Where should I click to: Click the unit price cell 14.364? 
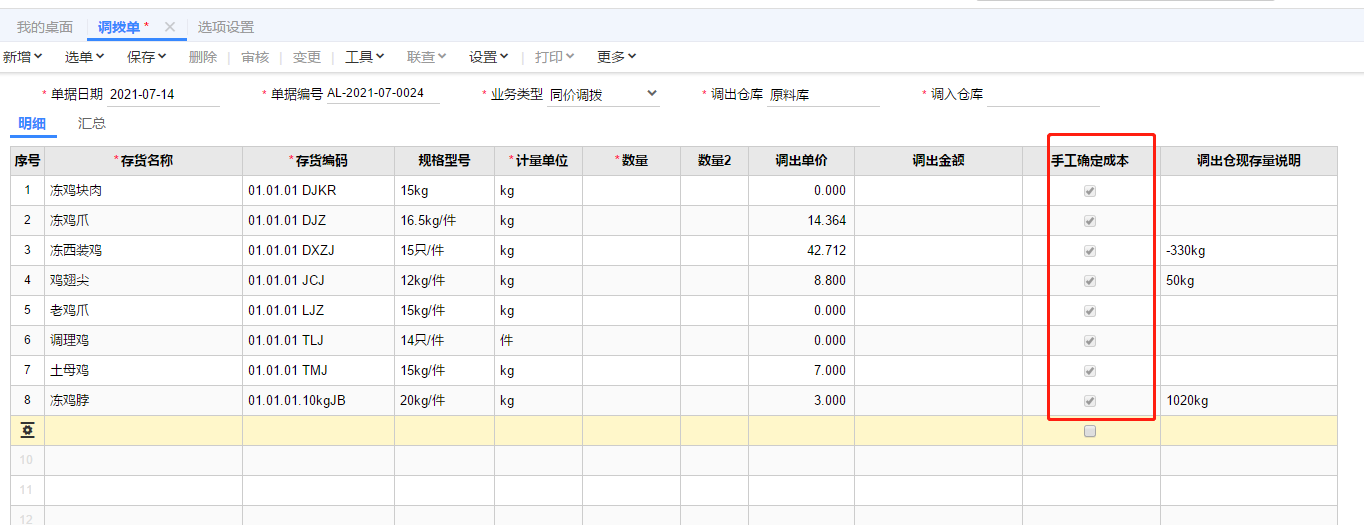[802, 221]
